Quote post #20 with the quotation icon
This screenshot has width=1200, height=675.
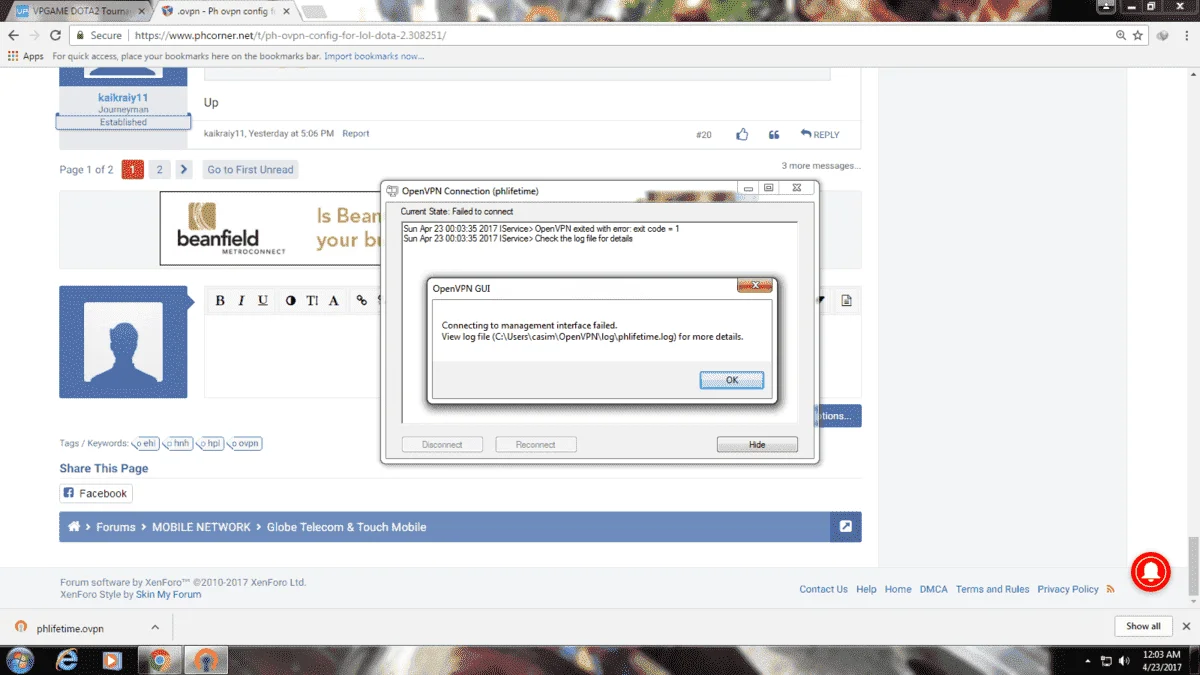(x=774, y=134)
